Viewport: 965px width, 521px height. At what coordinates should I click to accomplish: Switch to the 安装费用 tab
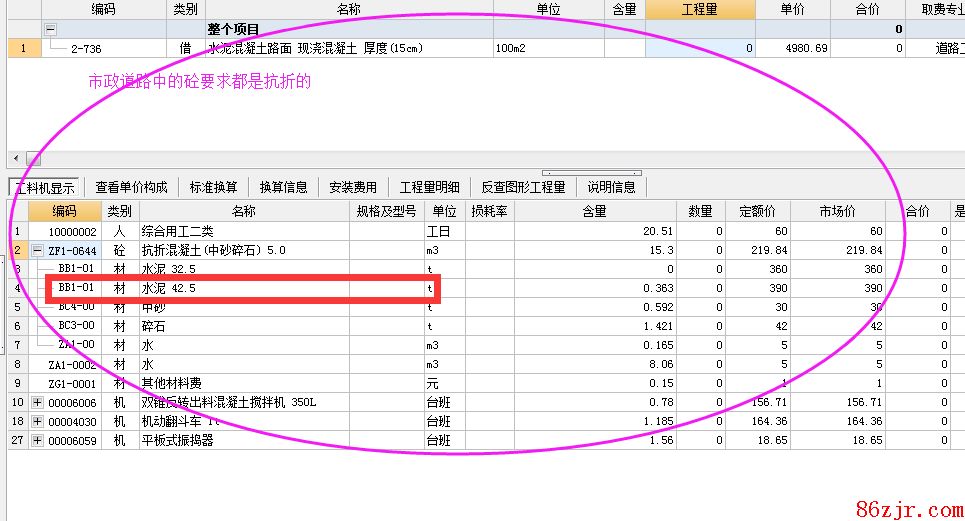point(353,187)
